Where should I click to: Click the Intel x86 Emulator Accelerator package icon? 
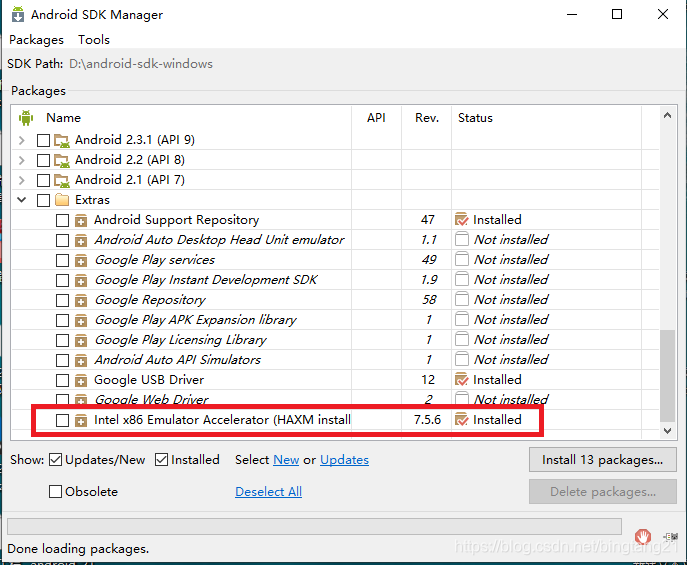pos(81,421)
